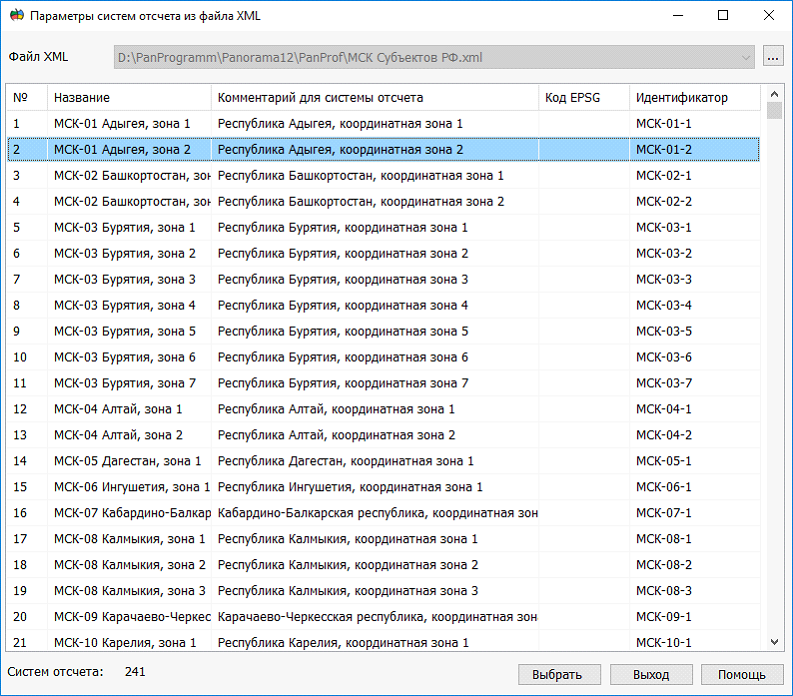Select row МСК-08 Калмыкия, зона 1
Screen dimensions: 793x696
(x=383, y=539)
